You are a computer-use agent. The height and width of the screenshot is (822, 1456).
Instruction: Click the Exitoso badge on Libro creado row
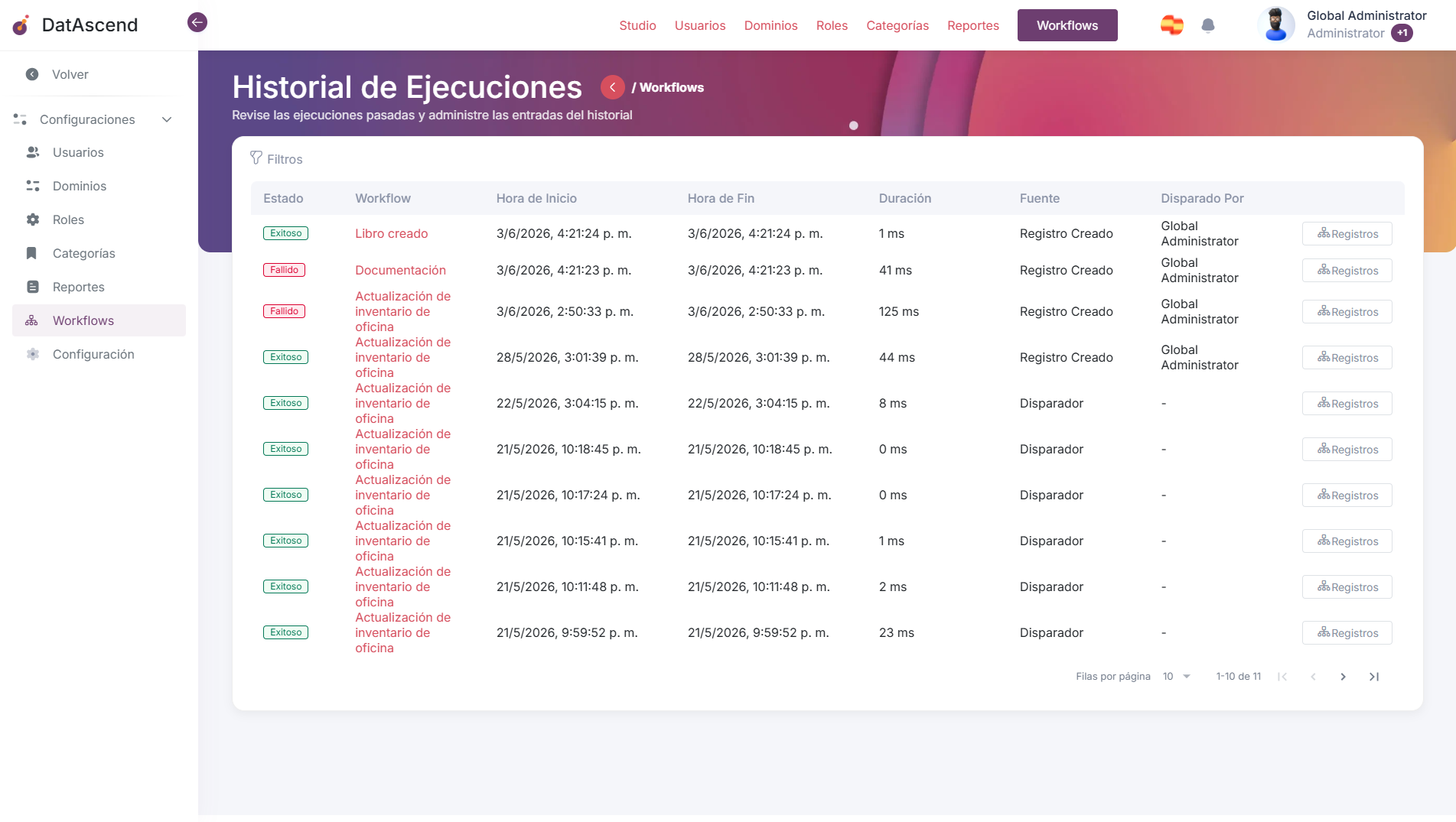(x=285, y=233)
